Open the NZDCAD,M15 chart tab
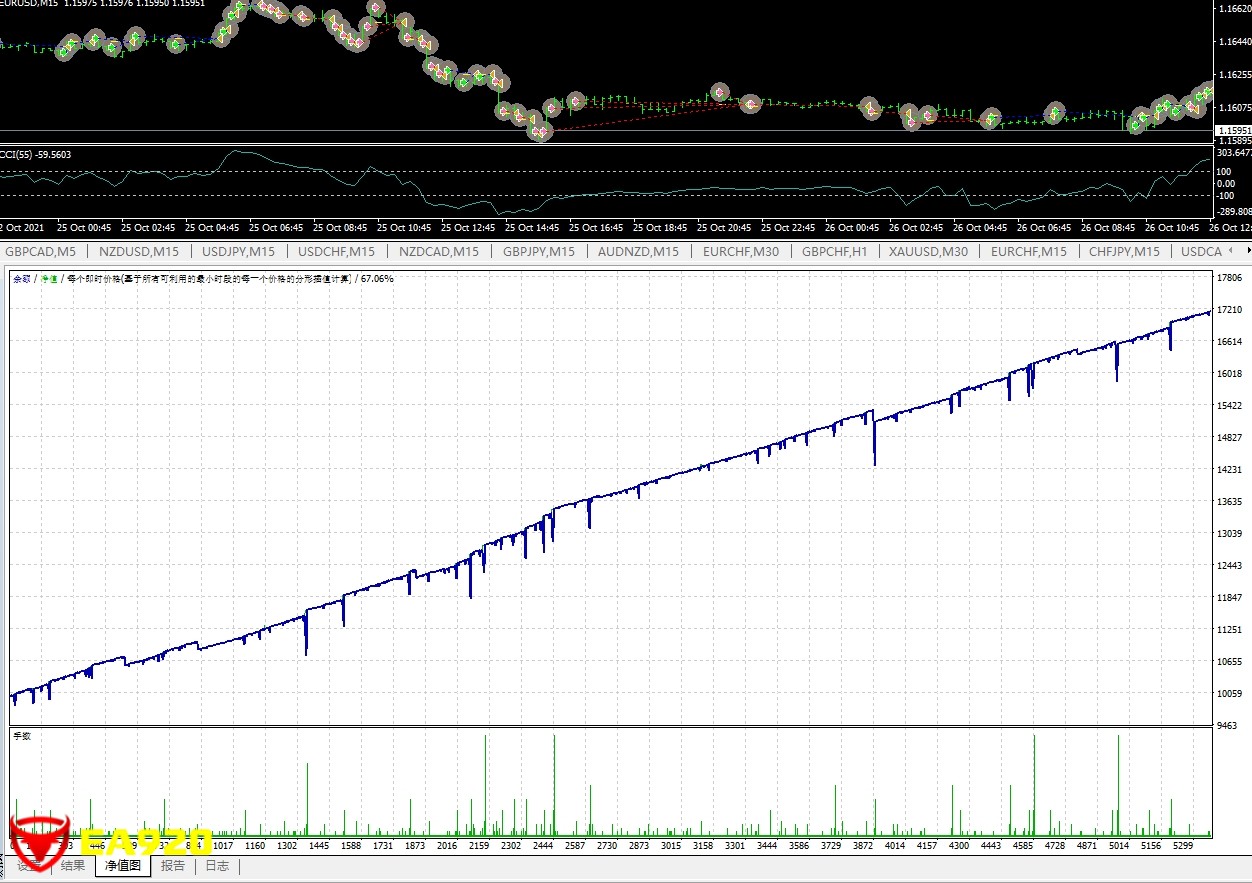The height and width of the screenshot is (883, 1252). 438,252
